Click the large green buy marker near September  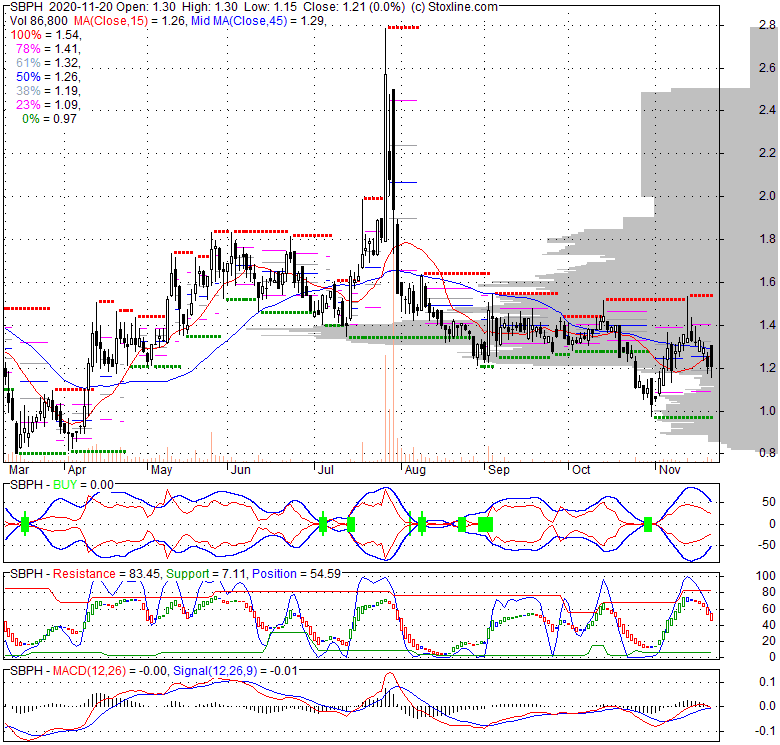(x=485, y=524)
